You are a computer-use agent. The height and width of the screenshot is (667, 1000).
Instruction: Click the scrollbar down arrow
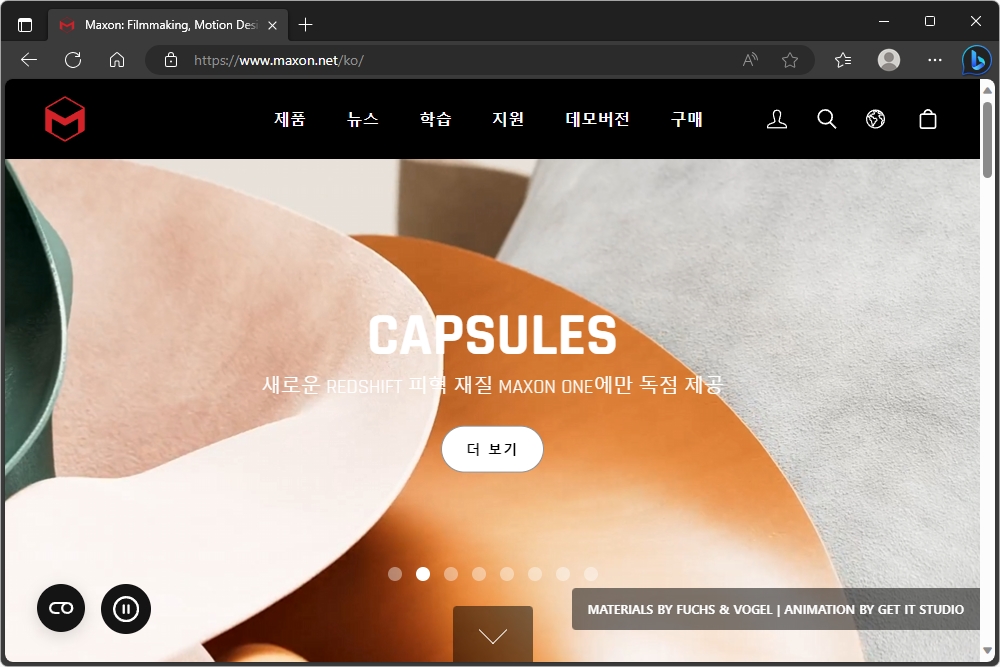[x=987, y=651]
